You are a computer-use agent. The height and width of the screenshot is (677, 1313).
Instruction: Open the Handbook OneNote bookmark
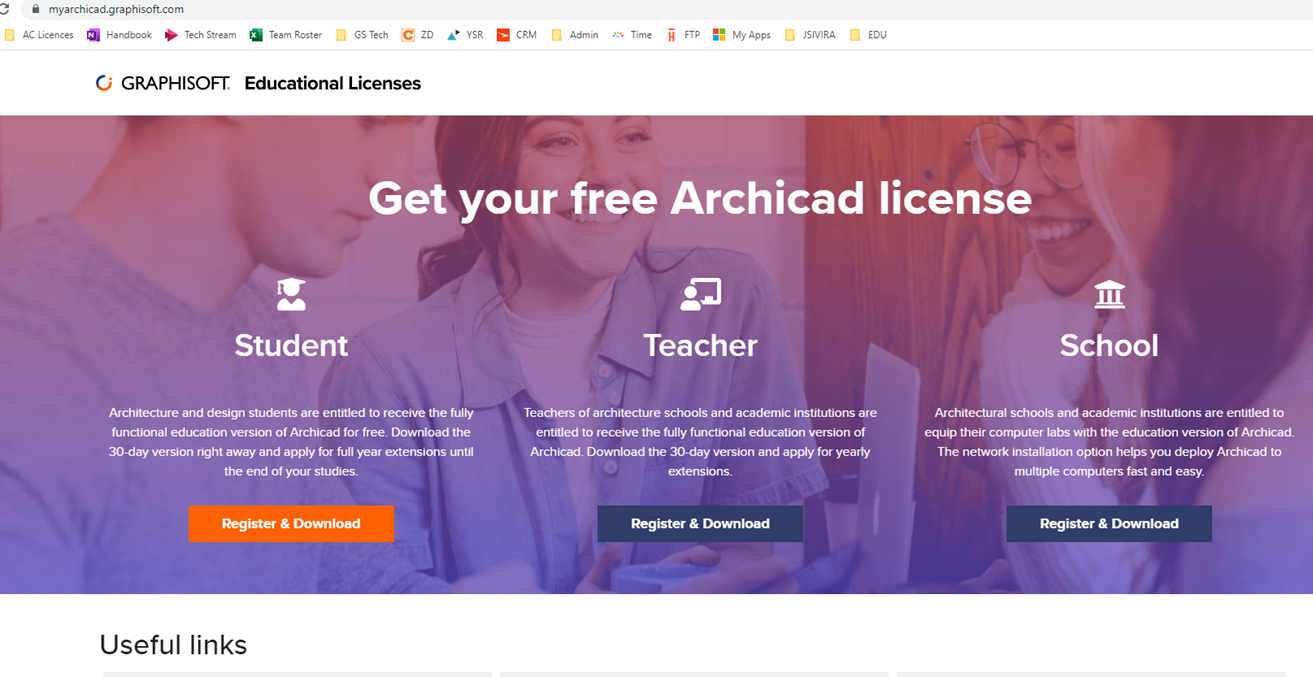coord(119,35)
